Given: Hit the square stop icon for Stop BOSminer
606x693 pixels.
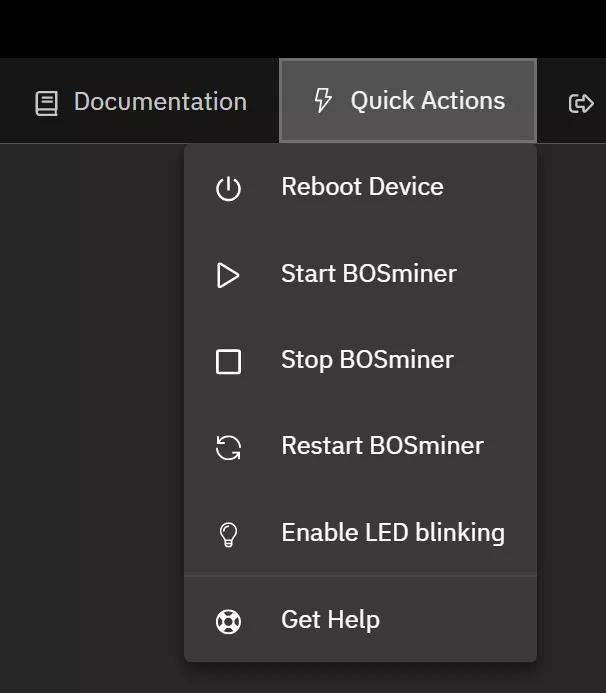Looking at the screenshot, I should pyautogui.click(x=228, y=361).
